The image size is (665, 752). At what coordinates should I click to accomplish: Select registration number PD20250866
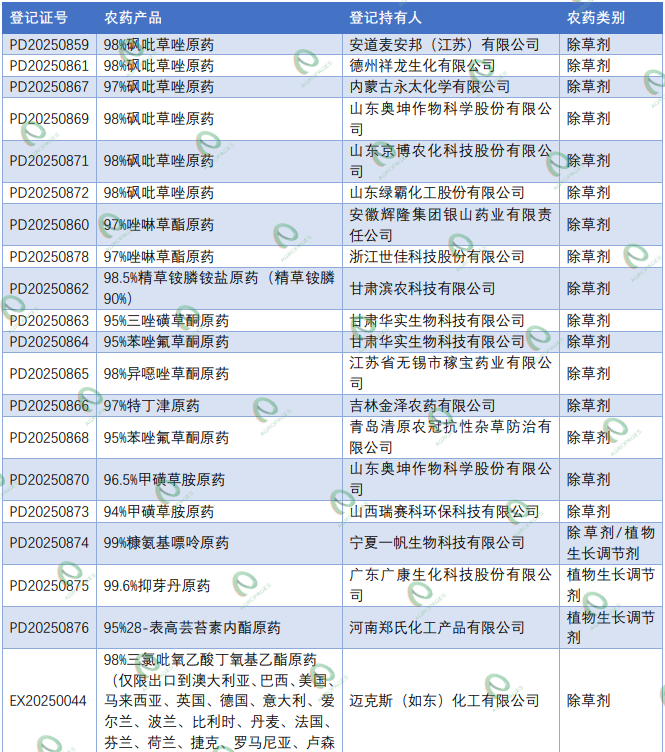pos(49,406)
